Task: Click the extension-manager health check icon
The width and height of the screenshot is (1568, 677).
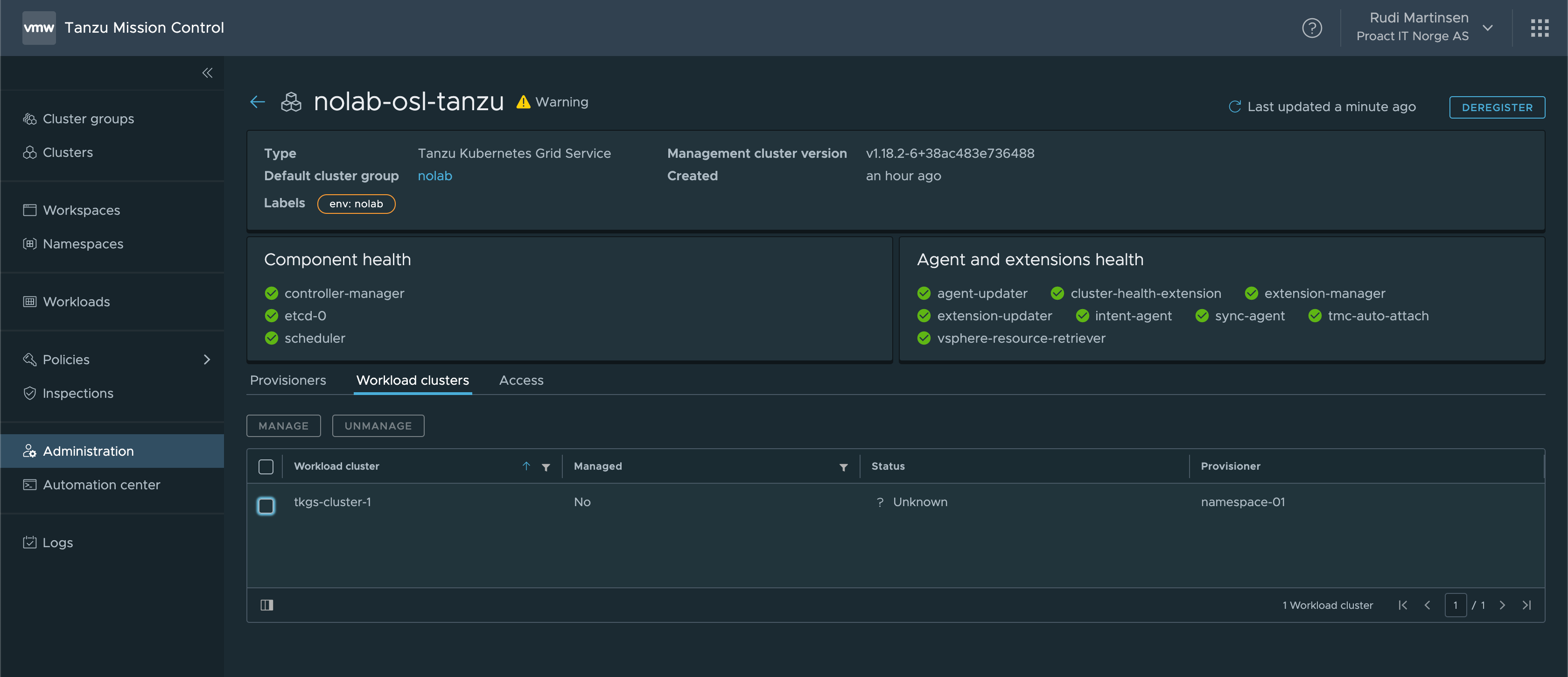Action: coord(1252,294)
